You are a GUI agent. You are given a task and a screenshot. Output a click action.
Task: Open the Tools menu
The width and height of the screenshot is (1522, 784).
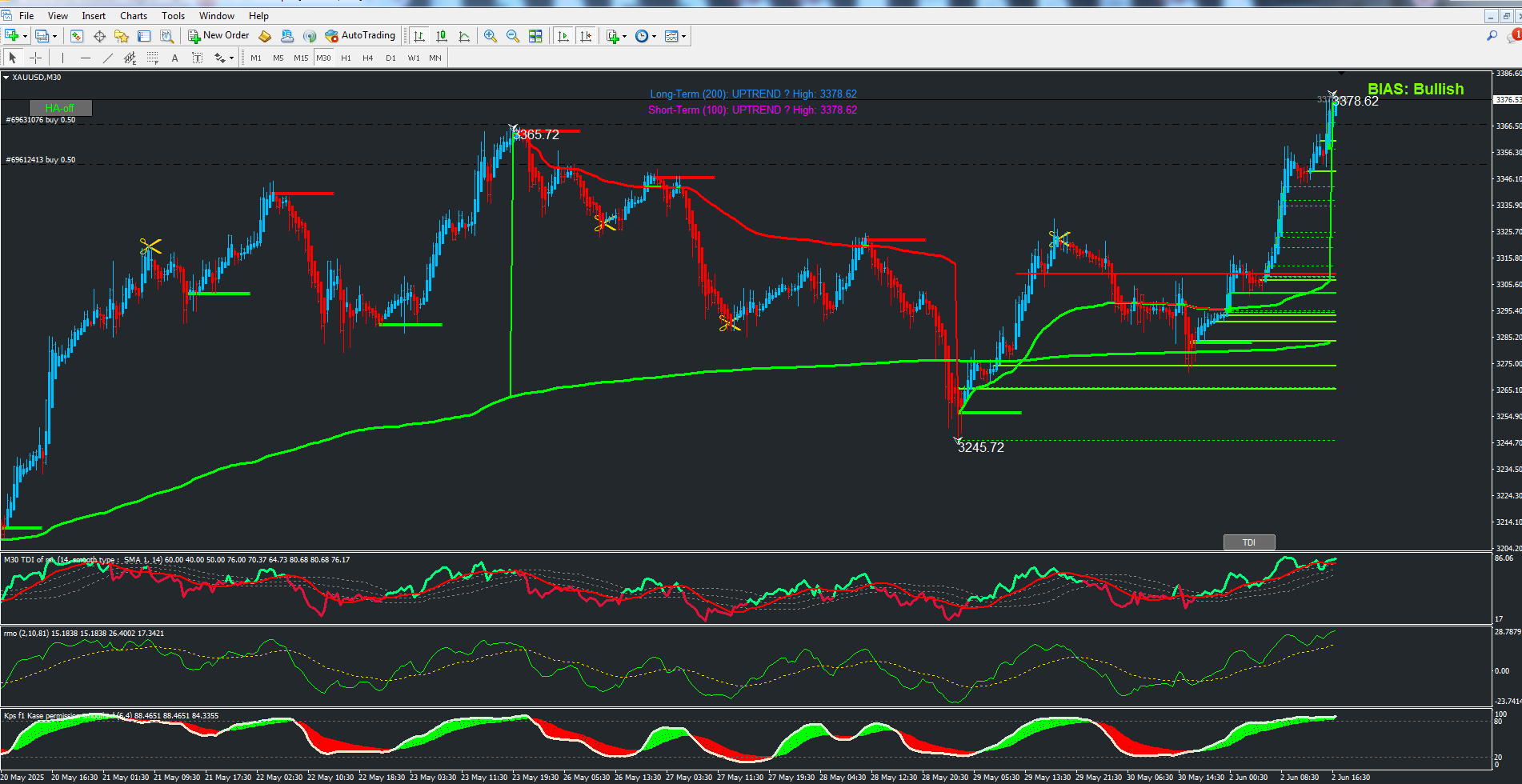(x=173, y=15)
